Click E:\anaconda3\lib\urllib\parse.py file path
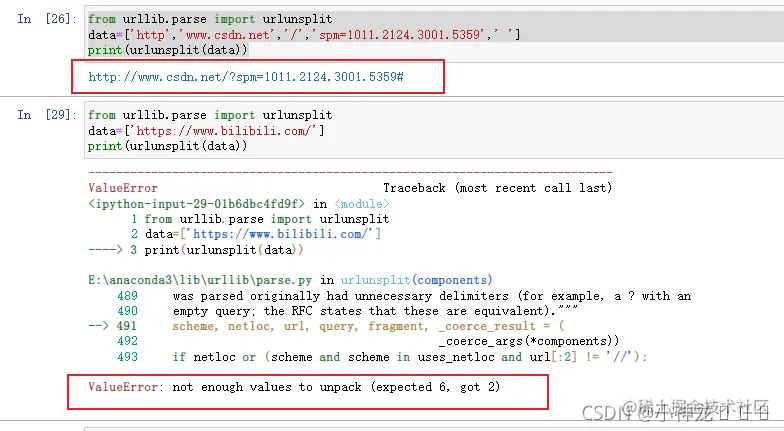This screenshot has height=431, width=784. (200, 280)
